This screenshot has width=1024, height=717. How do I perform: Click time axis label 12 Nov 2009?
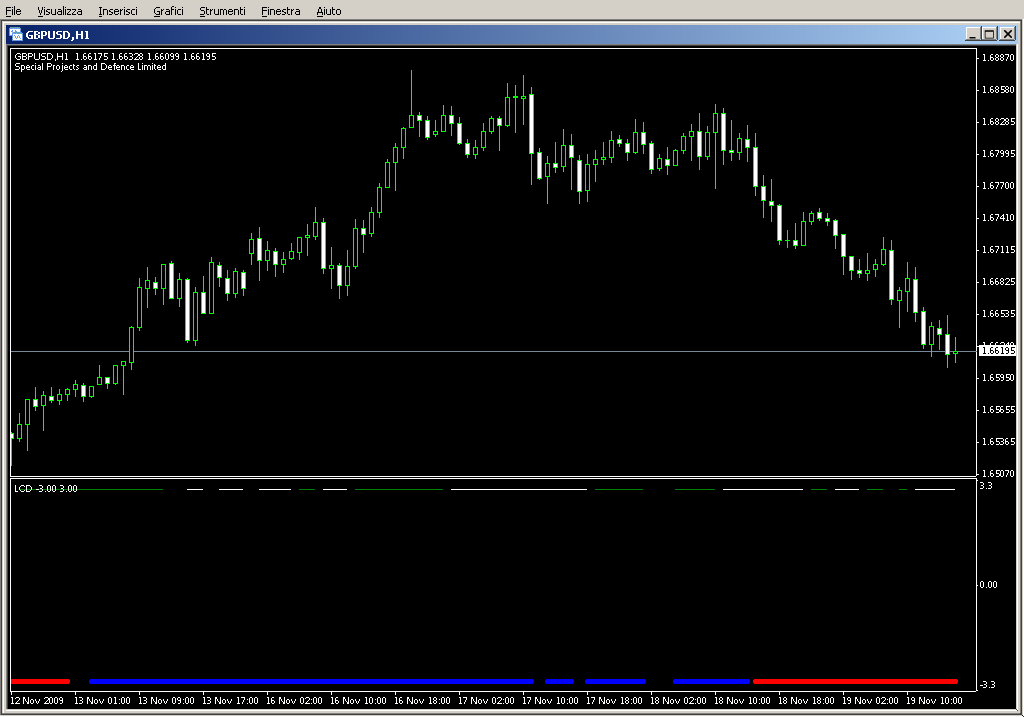click(x=37, y=701)
